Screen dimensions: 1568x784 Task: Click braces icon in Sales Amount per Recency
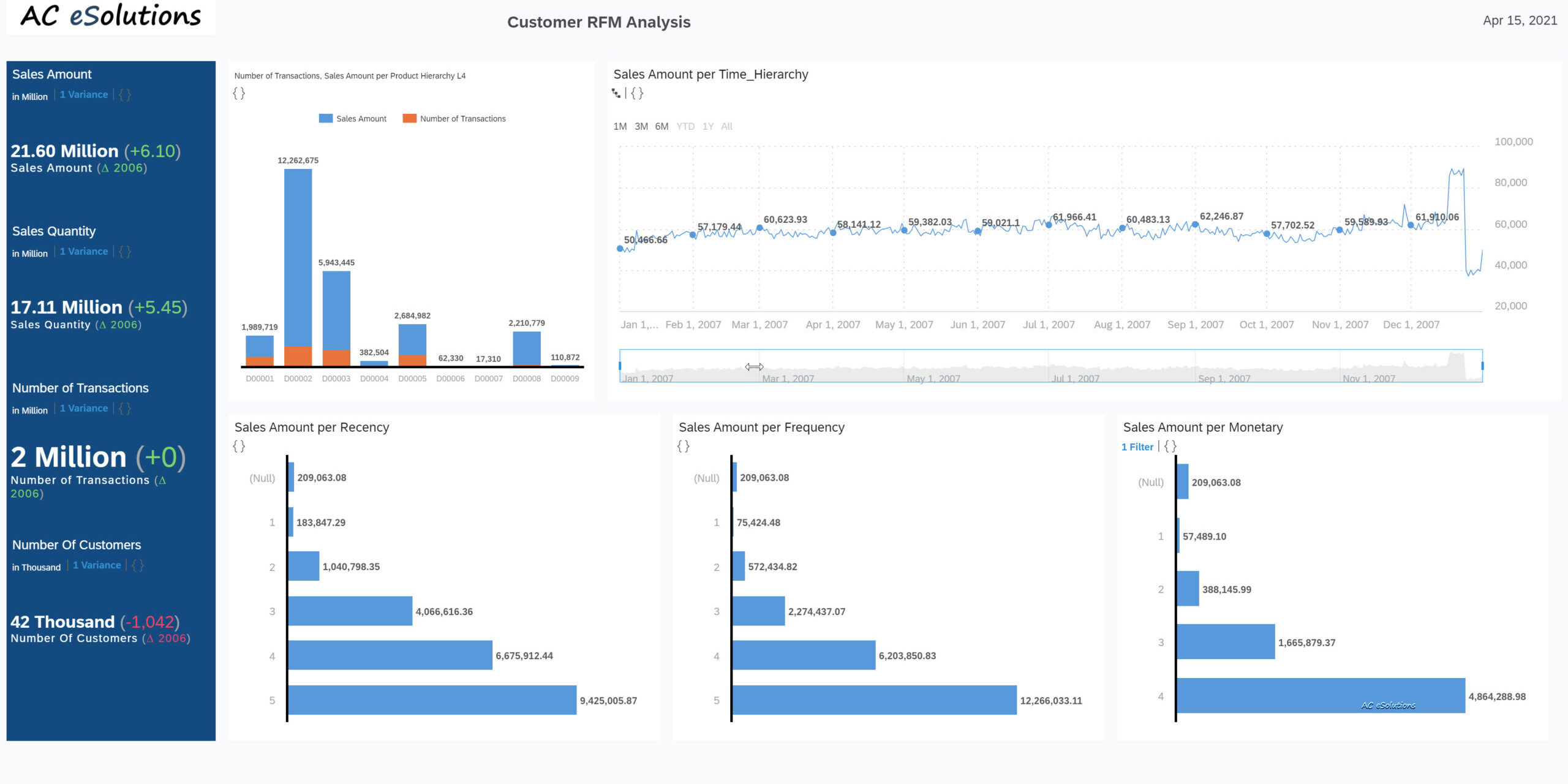coord(239,446)
